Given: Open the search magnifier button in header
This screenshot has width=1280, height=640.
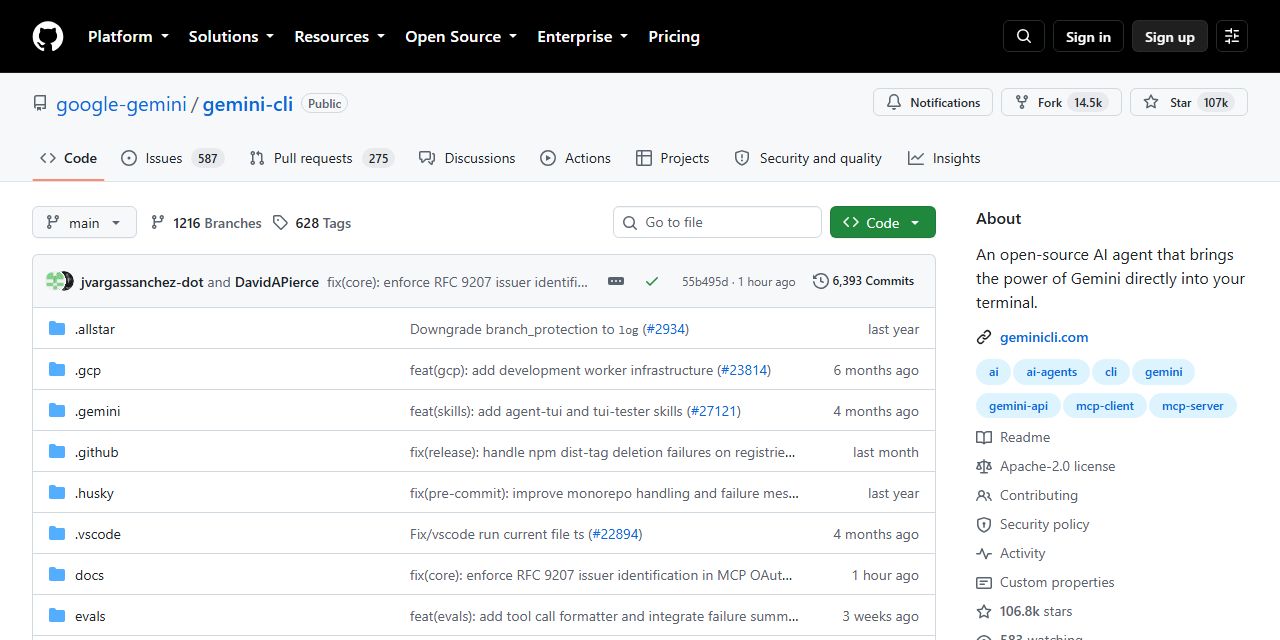Looking at the screenshot, I should [1024, 36].
